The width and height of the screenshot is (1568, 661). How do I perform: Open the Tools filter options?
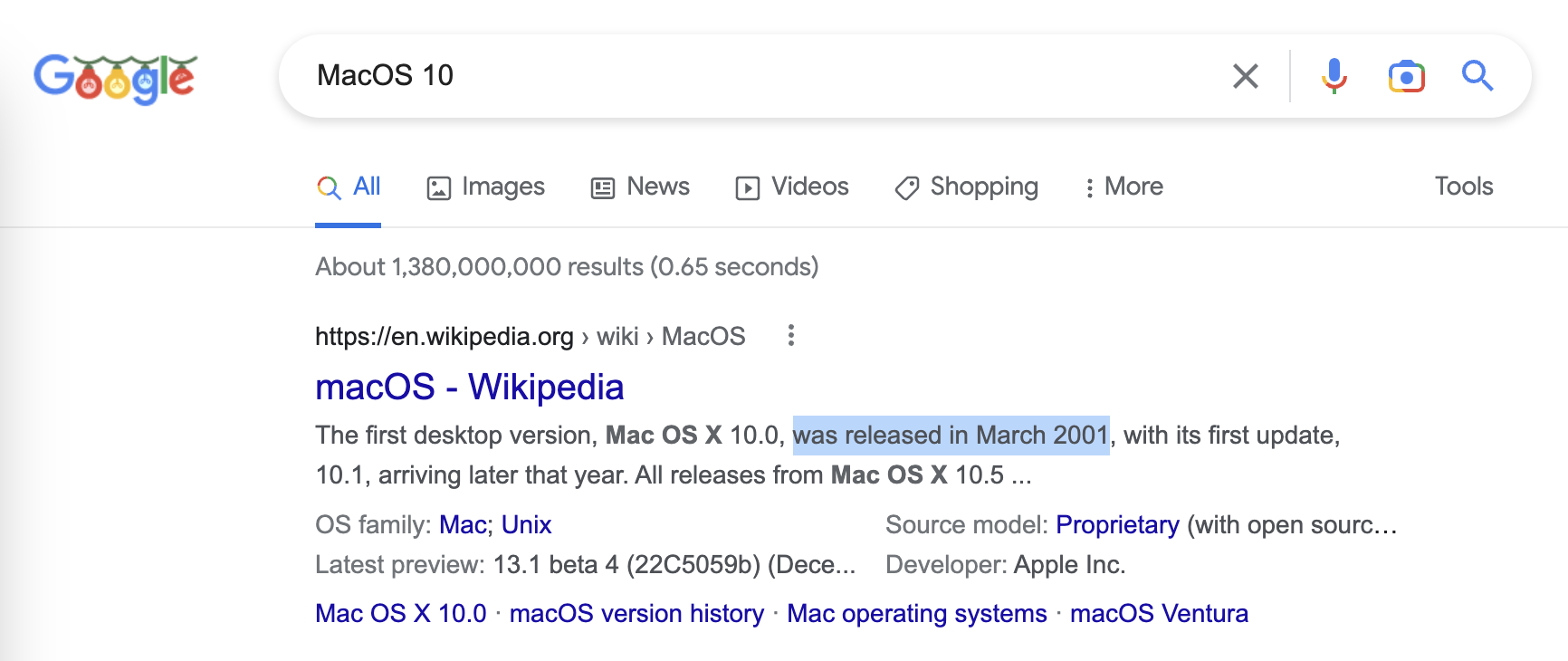(x=1464, y=187)
